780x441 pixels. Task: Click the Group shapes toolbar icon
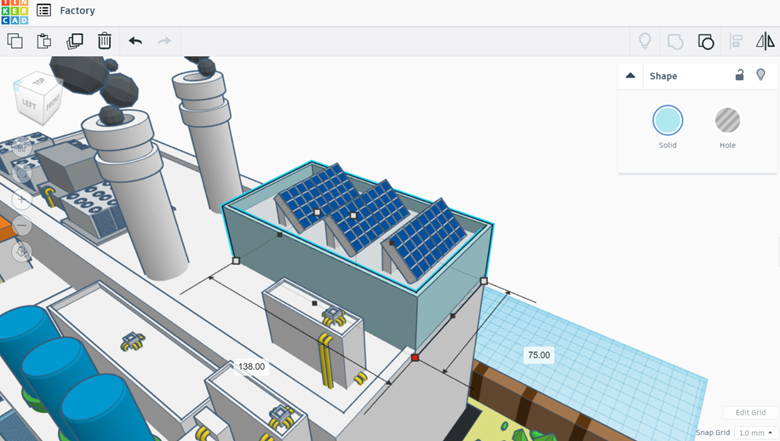pyautogui.click(x=675, y=41)
